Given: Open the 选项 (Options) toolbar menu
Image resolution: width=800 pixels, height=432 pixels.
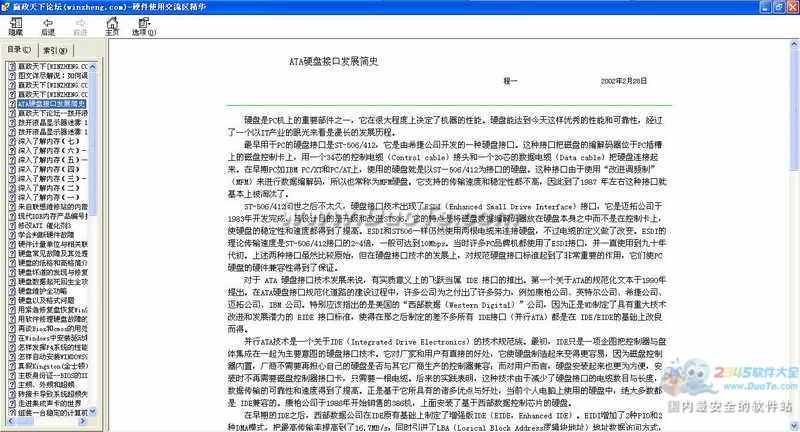Looking at the screenshot, I should 144,27.
